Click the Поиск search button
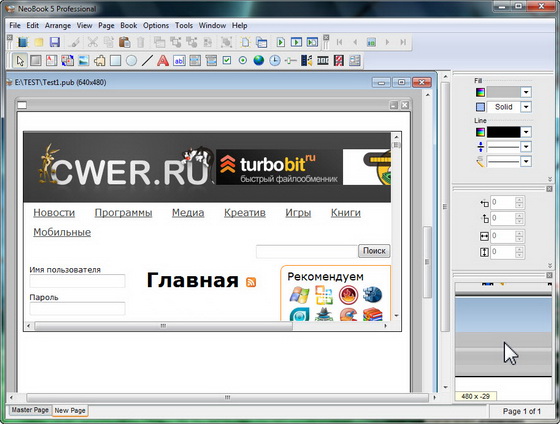This screenshot has height=424, width=560. click(x=374, y=251)
